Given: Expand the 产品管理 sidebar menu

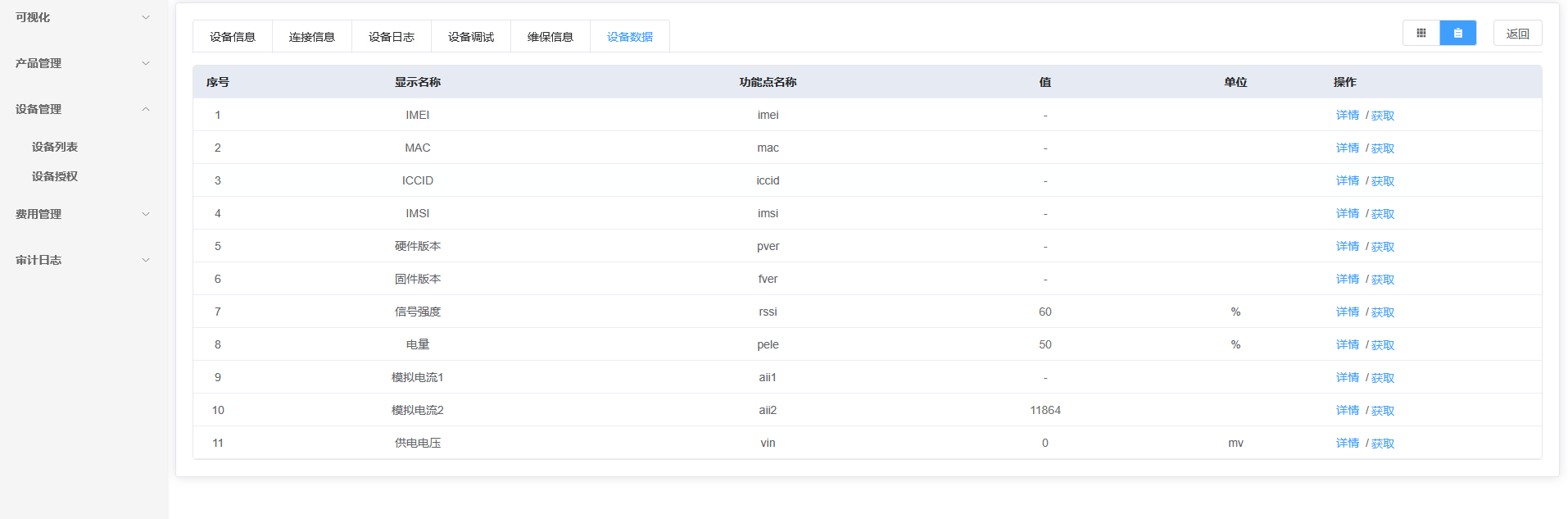Looking at the screenshot, I should [x=84, y=63].
